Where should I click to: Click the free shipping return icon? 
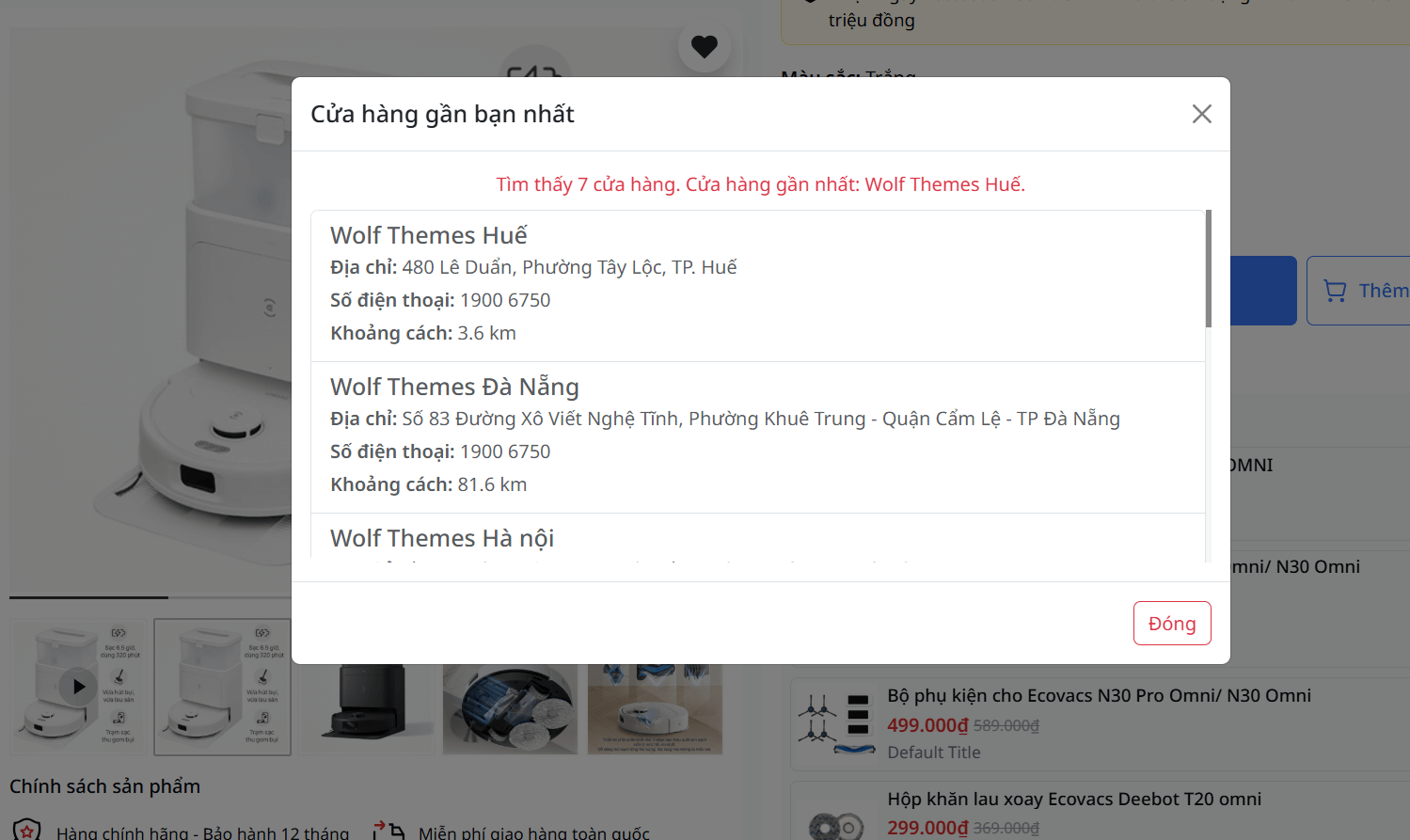[x=388, y=831]
